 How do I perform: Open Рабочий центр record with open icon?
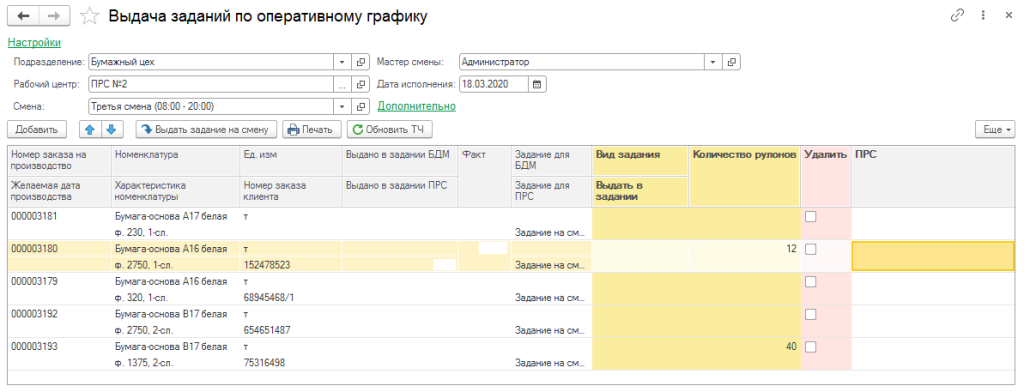coord(360,84)
